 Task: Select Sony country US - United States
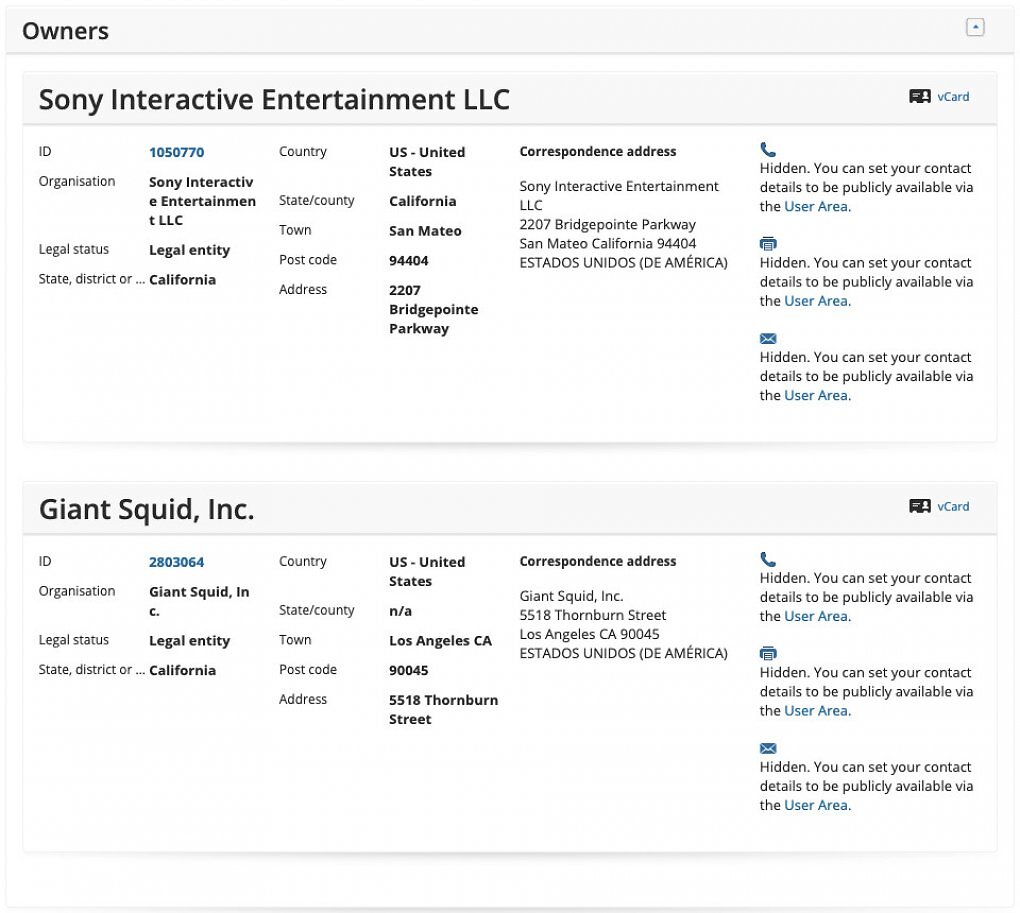pyautogui.click(x=427, y=162)
